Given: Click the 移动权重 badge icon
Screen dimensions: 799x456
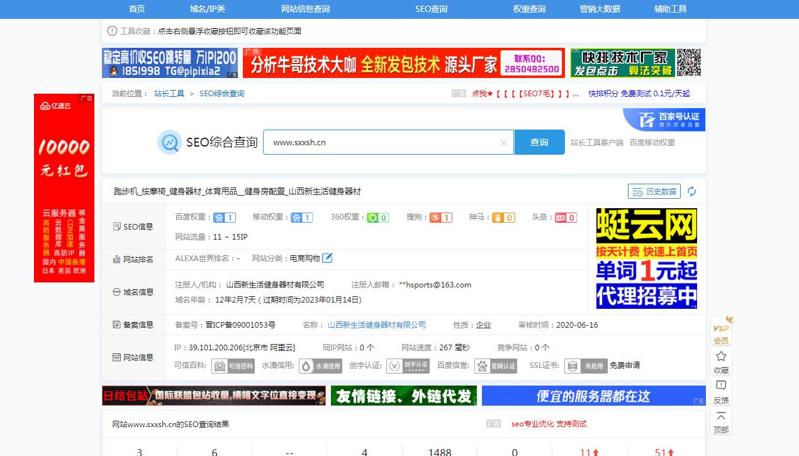Looking at the screenshot, I should point(302,218).
